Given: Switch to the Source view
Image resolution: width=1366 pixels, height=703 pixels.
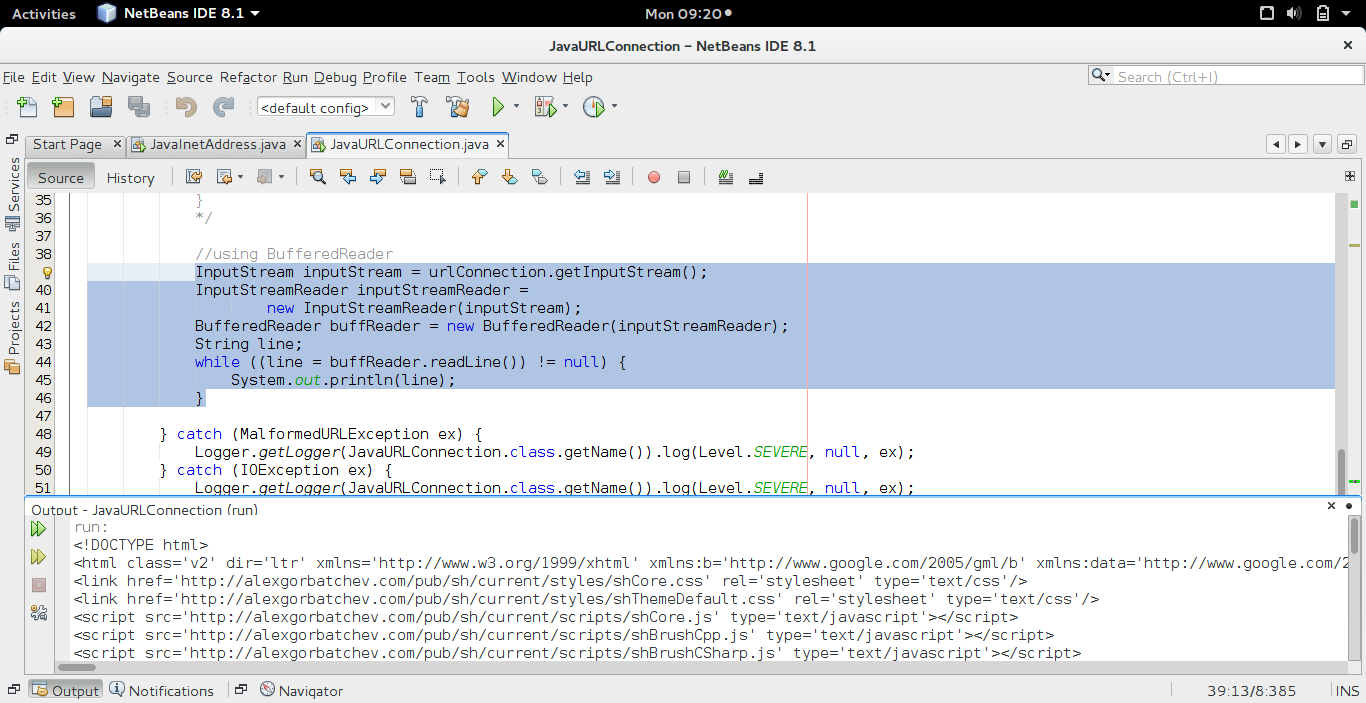Looking at the screenshot, I should 61,177.
